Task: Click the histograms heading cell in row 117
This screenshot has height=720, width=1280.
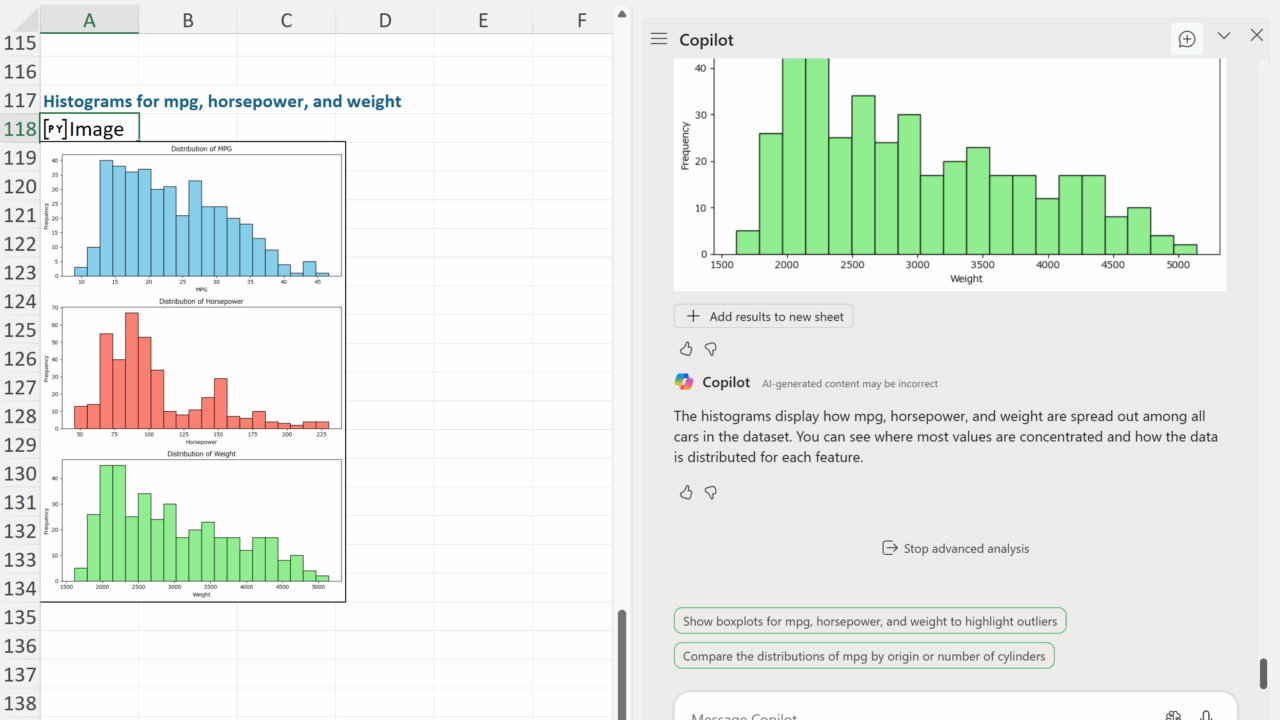Action: pyautogui.click(x=221, y=101)
